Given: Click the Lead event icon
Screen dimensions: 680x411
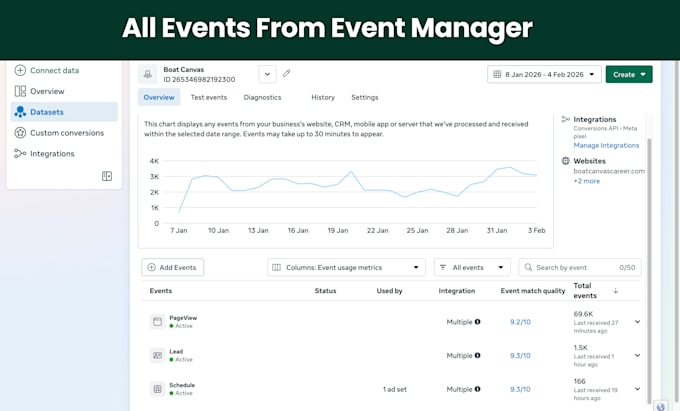Looking at the screenshot, I should pyautogui.click(x=157, y=356).
